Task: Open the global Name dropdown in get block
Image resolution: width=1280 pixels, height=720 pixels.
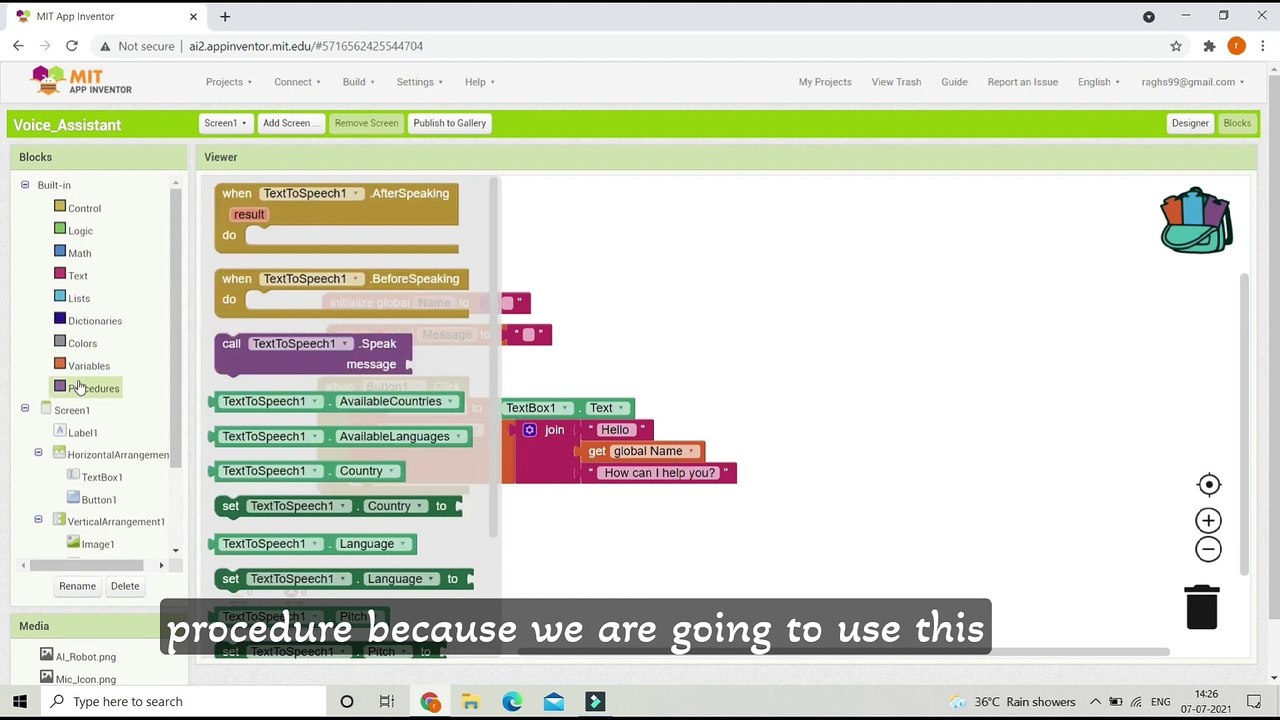Action: pyautogui.click(x=655, y=451)
